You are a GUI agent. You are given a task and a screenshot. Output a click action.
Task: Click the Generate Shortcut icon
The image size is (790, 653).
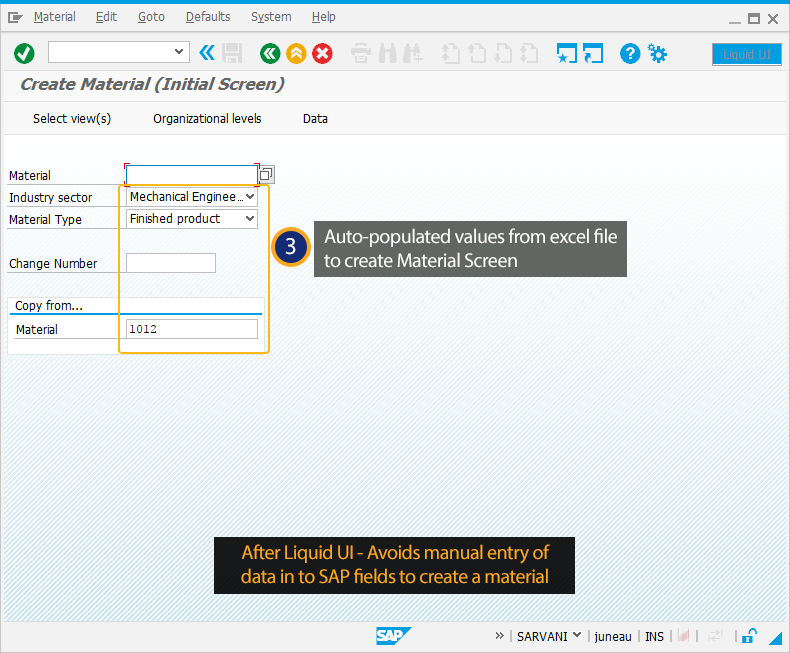593,53
